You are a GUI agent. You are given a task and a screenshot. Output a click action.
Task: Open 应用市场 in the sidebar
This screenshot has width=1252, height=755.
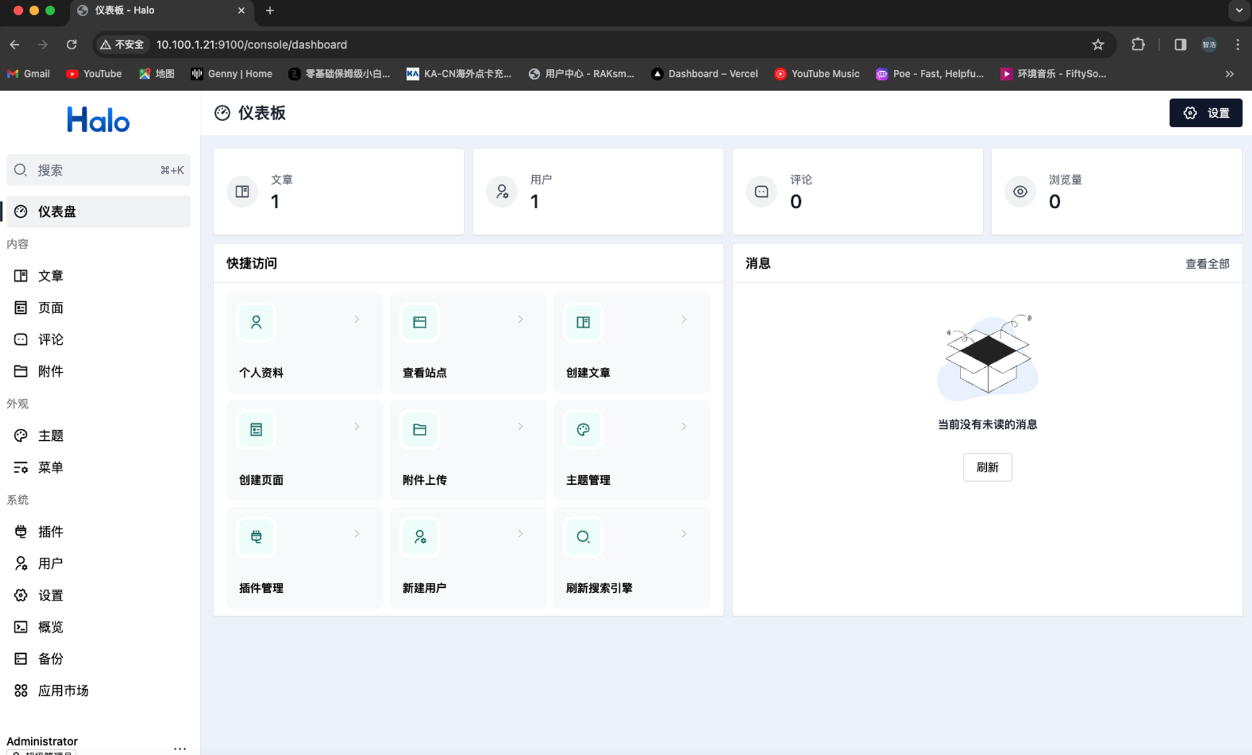click(63, 691)
